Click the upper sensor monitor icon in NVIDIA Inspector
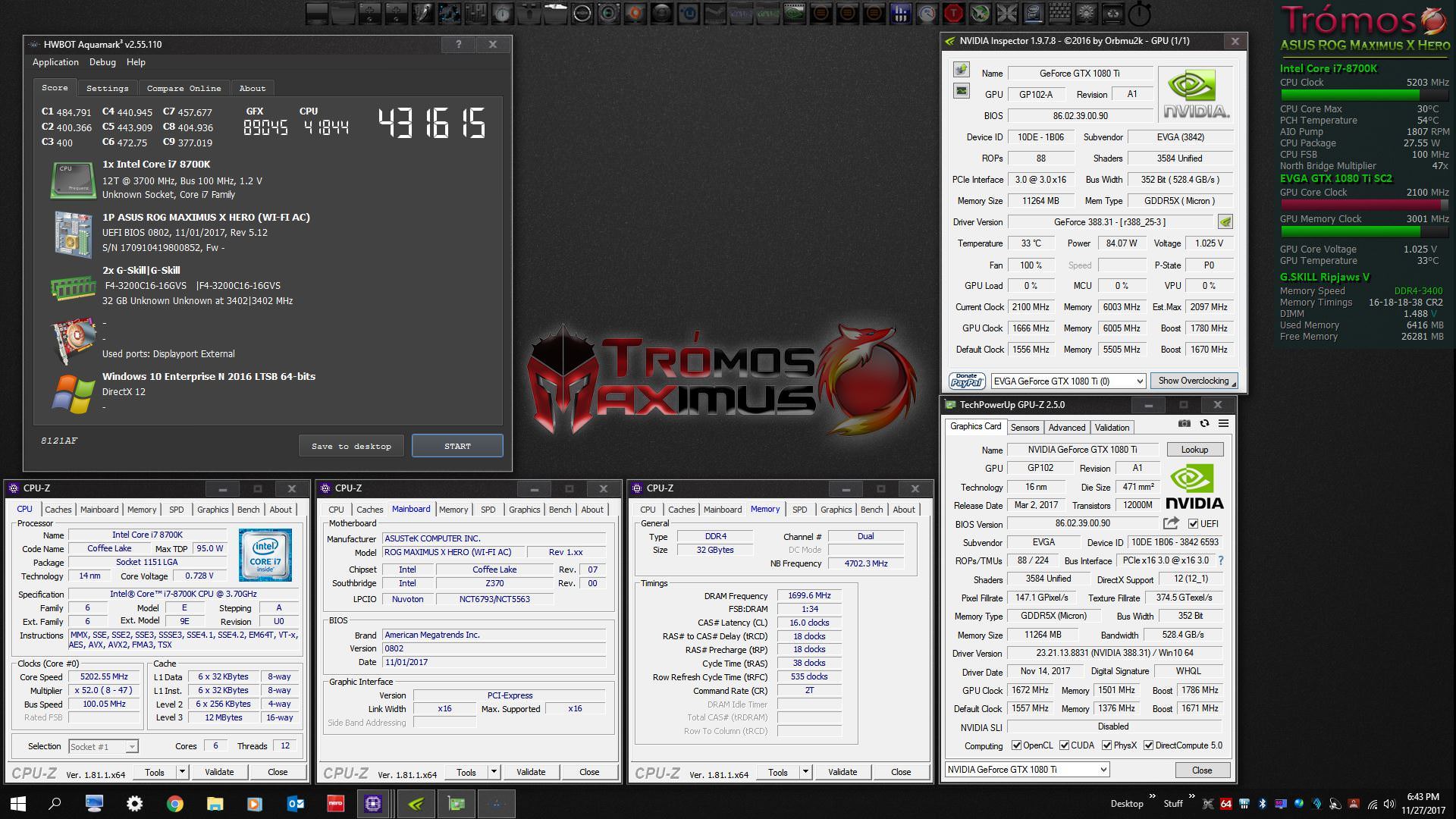The image size is (1456, 819). (961, 71)
